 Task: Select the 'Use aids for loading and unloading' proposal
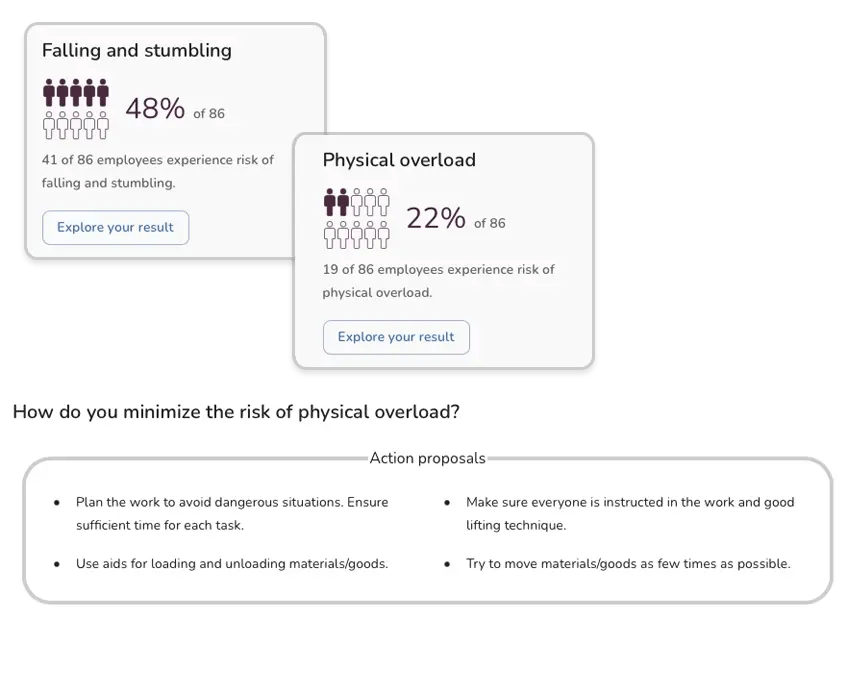232,564
